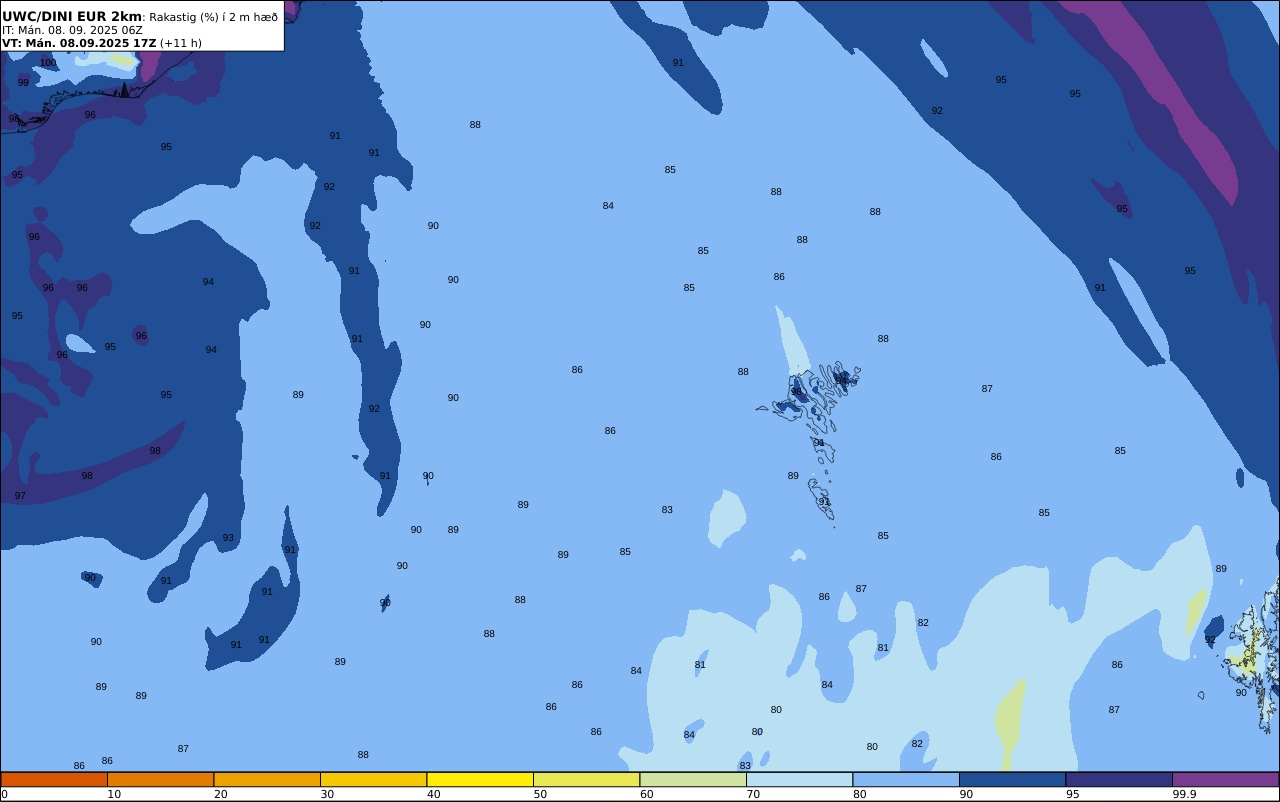This screenshot has height=802, width=1280.
Task: Click the '93' humidity value on the map
Action: [228, 538]
